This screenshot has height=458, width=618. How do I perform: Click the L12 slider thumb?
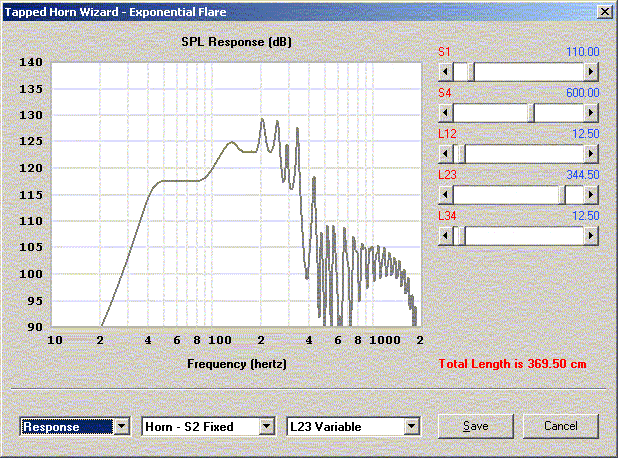[462, 154]
